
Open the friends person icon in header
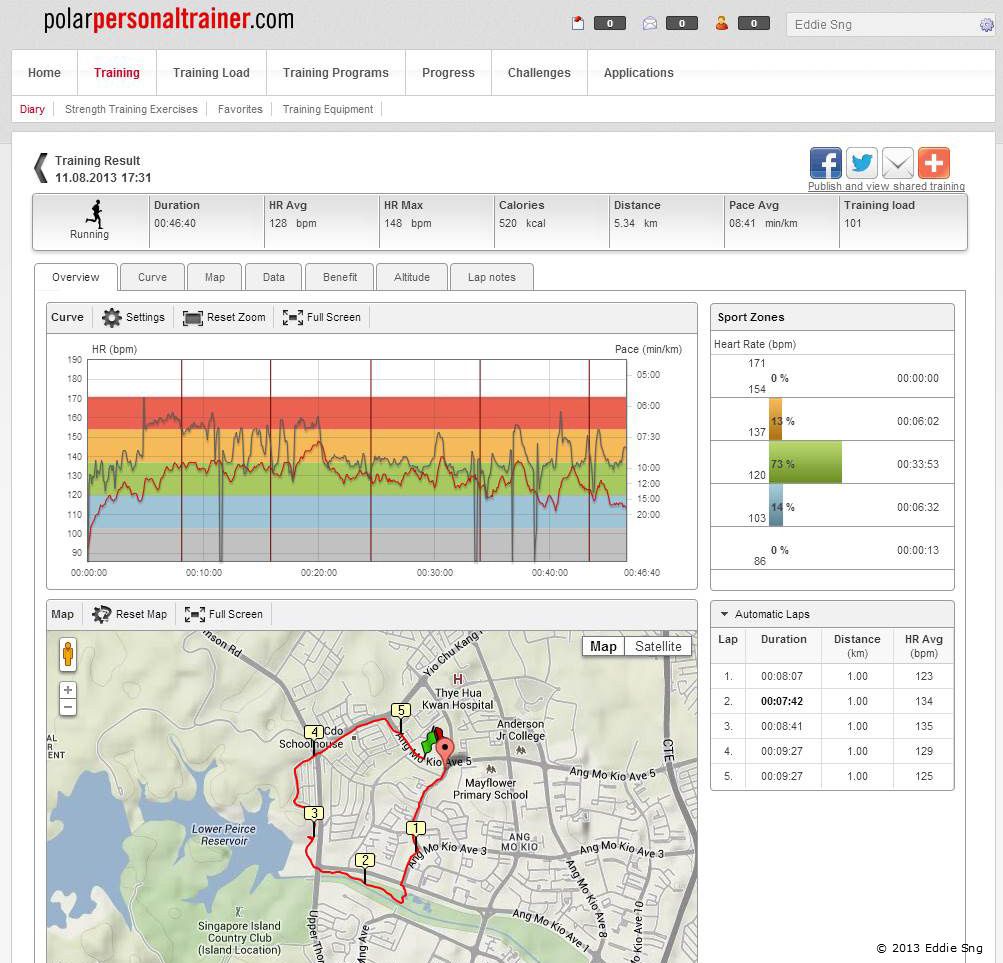coord(722,24)
